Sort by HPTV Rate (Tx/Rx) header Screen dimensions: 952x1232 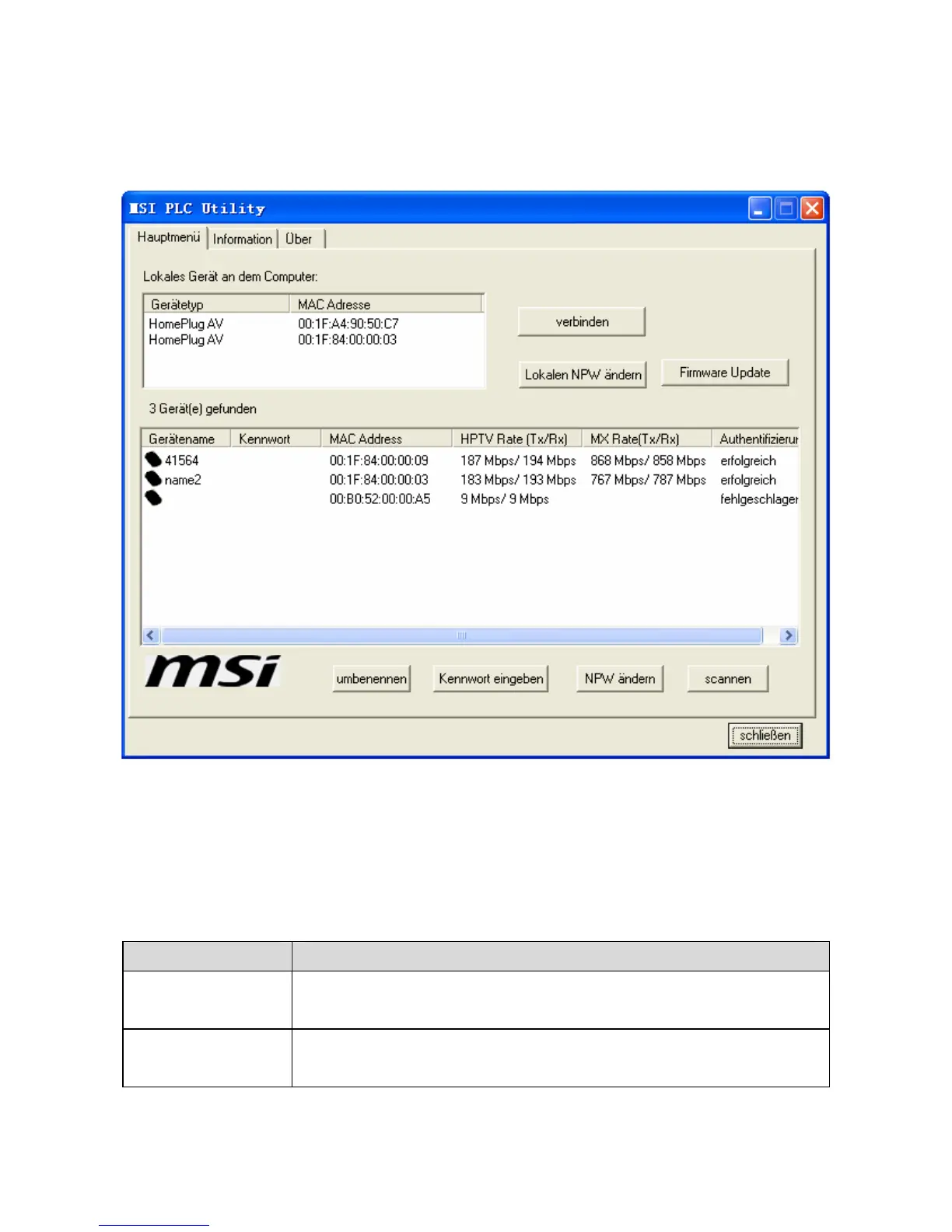pyautogui.click(x=517, y=439)
